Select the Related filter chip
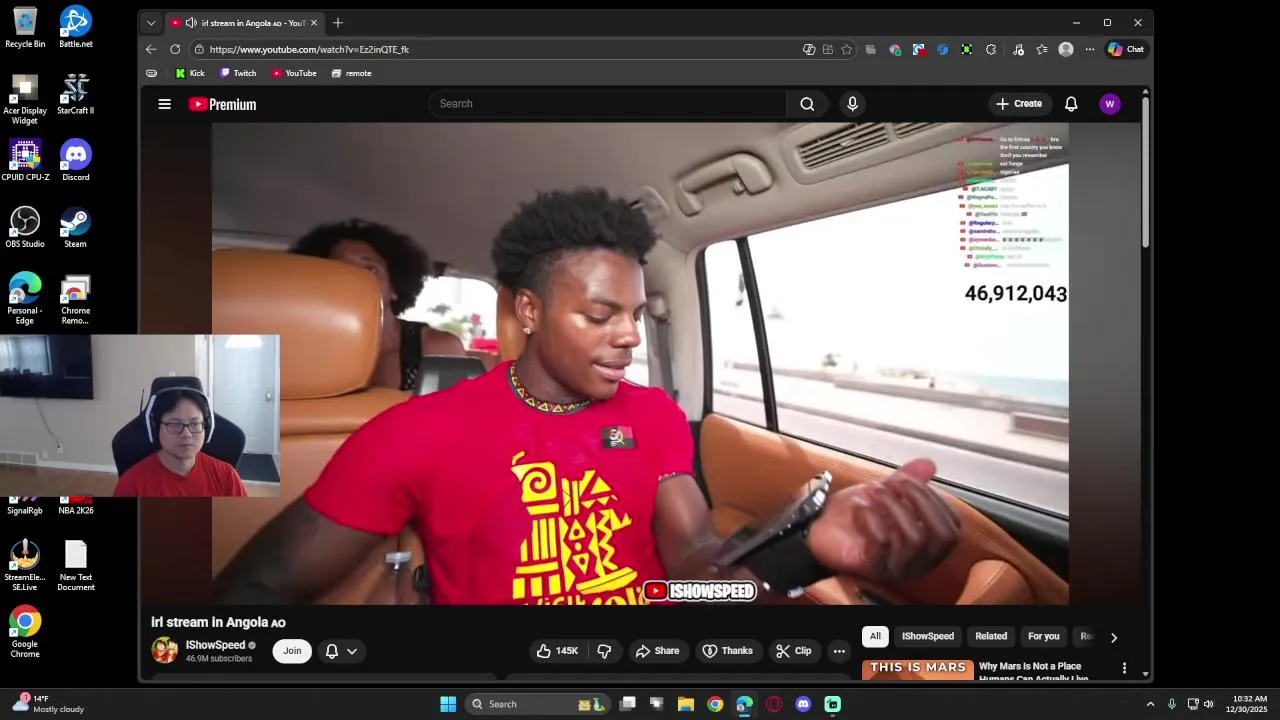This screenshot has width=1280, height=720. [991, 636]
